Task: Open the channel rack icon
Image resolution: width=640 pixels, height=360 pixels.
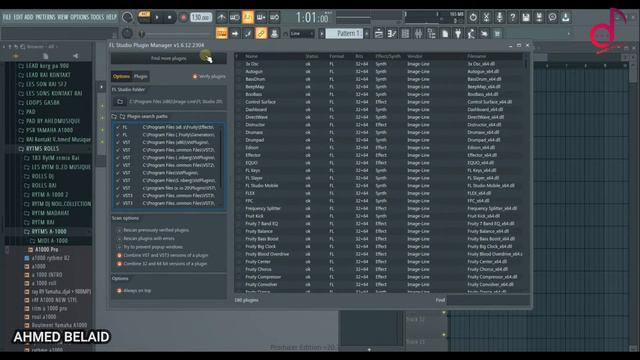Action: pos(405,33)
